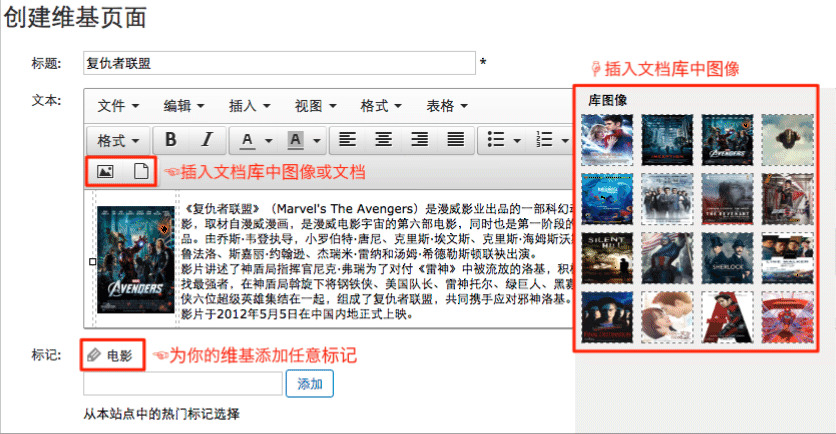Image resolution: width=836 pixels, height=434 pixels.
Task: Pick the Spider-Man poster from library images
Action: click(x=607, y=140)
